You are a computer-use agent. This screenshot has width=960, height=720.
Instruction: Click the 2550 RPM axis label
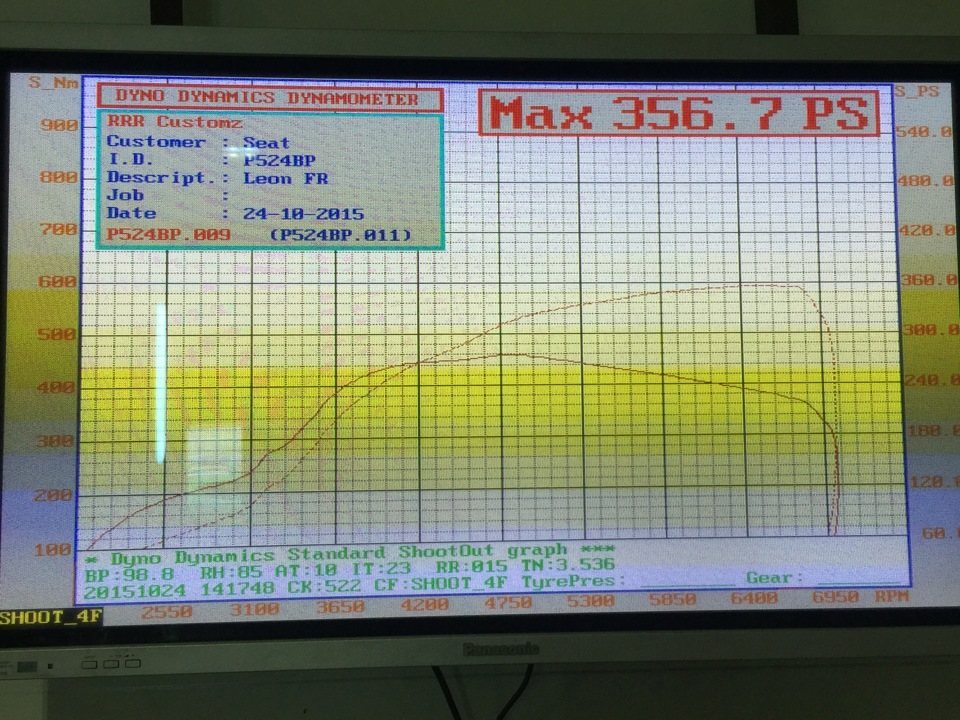167,612
